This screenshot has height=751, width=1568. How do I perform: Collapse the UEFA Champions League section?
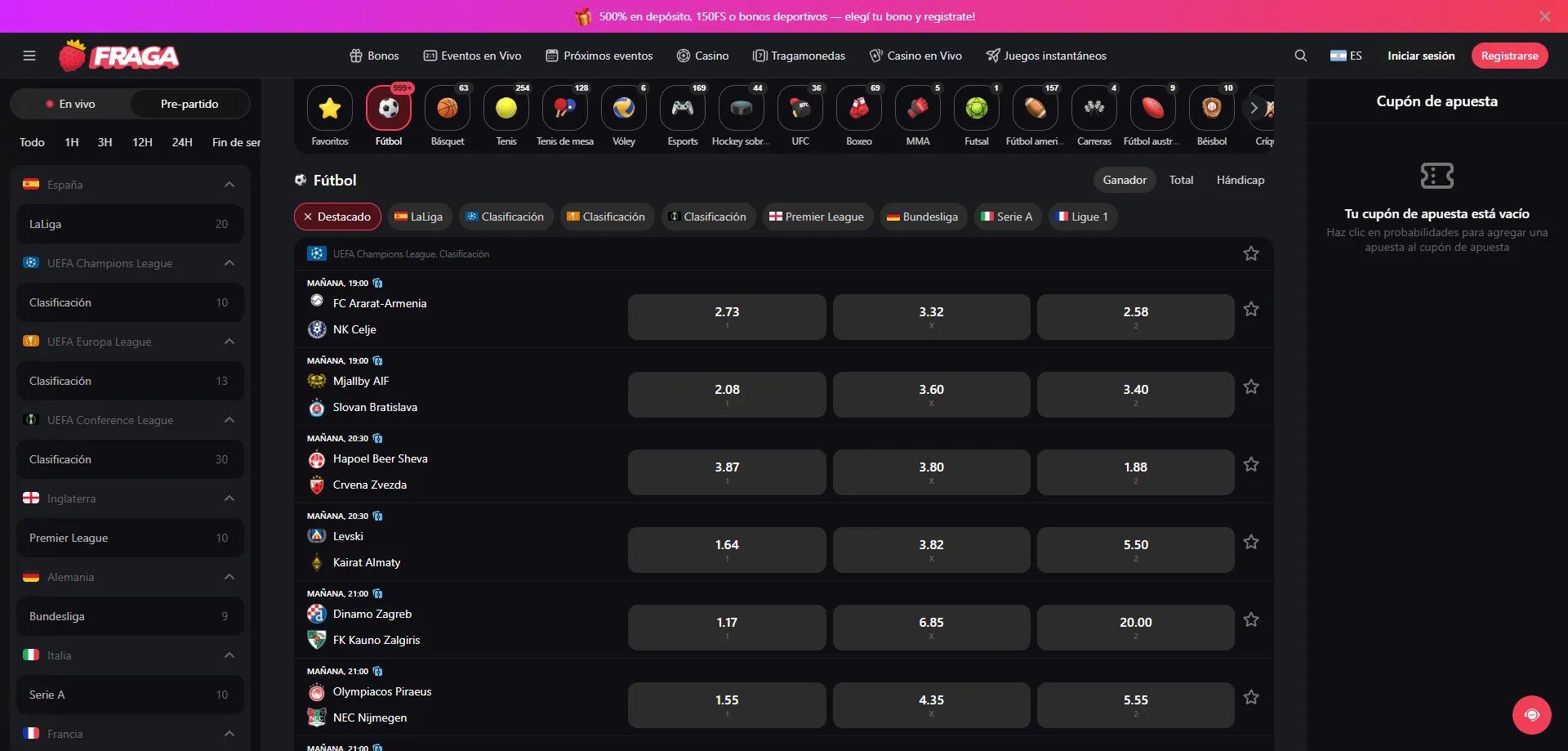[x=229, y=263]
